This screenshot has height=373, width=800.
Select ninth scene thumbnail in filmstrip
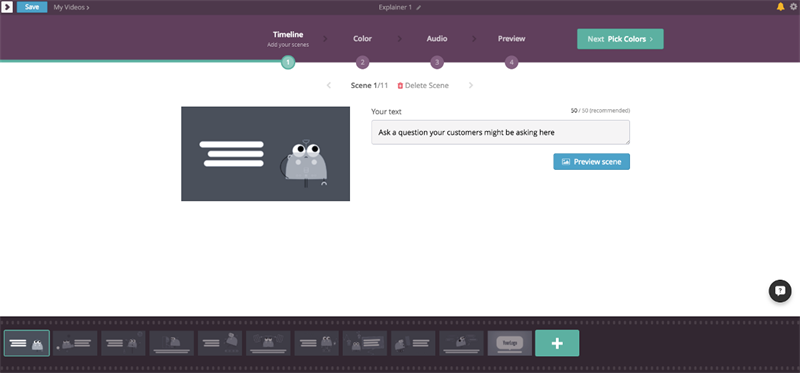tap(413, 343)
